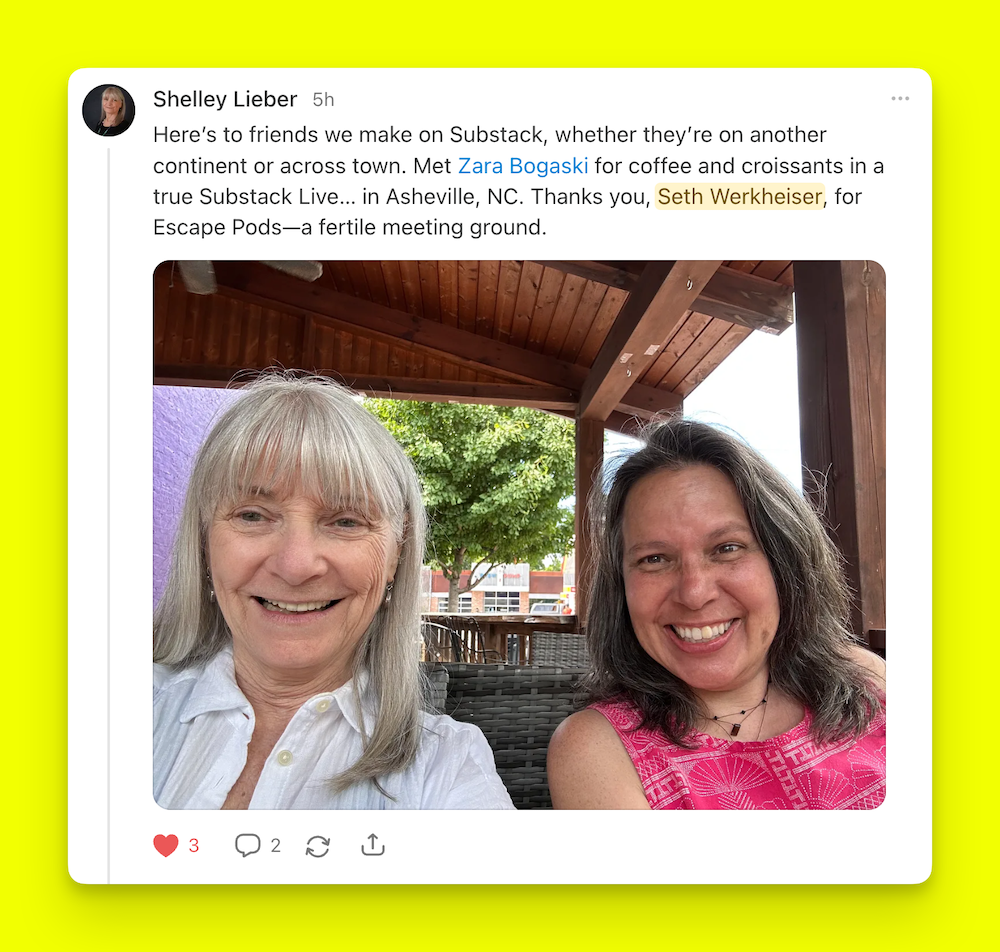Screen dimensions: 1000x952
Task: Click the yellow background outside the card
Action: 500,32
